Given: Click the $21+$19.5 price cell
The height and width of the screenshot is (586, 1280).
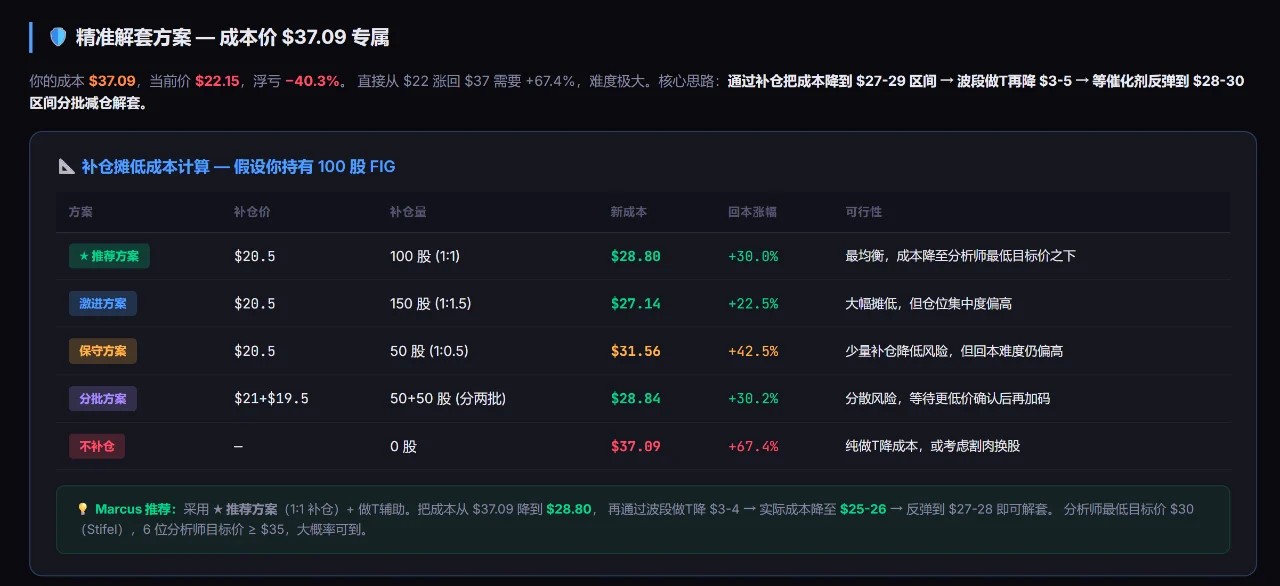Looking at the screenshot, I should [x=271, y=398].
